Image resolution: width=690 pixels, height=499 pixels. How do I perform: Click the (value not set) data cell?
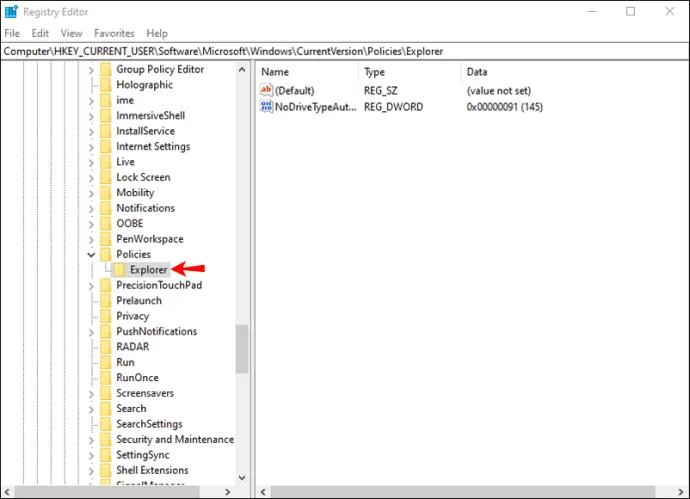click(499, 91)
